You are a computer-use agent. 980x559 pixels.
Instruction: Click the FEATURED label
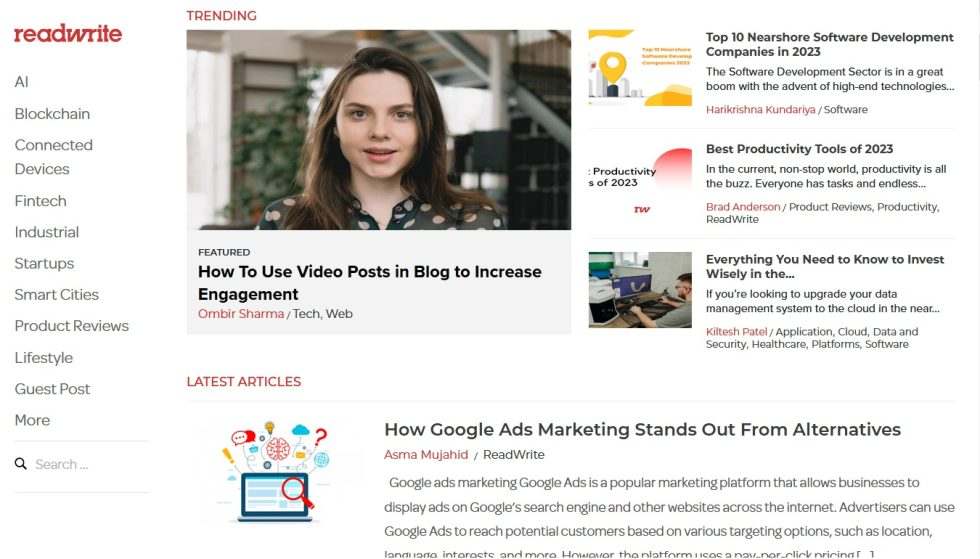pos(224,252)
